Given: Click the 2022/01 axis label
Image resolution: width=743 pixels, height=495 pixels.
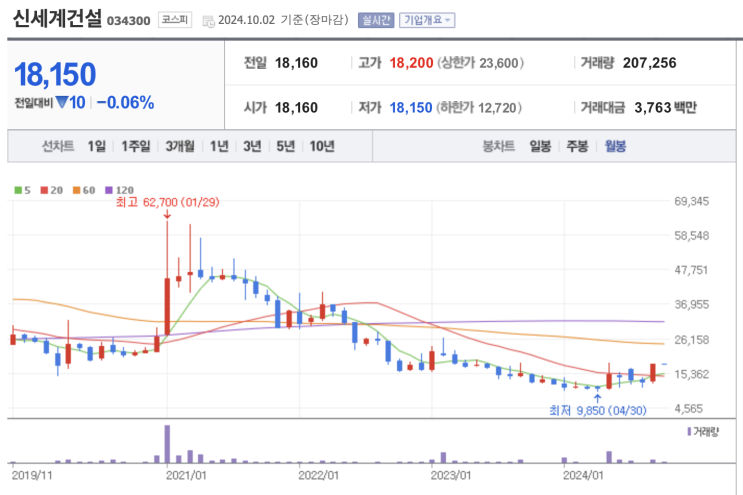Looking at the screenshot, I should click(x=318, y=476).
